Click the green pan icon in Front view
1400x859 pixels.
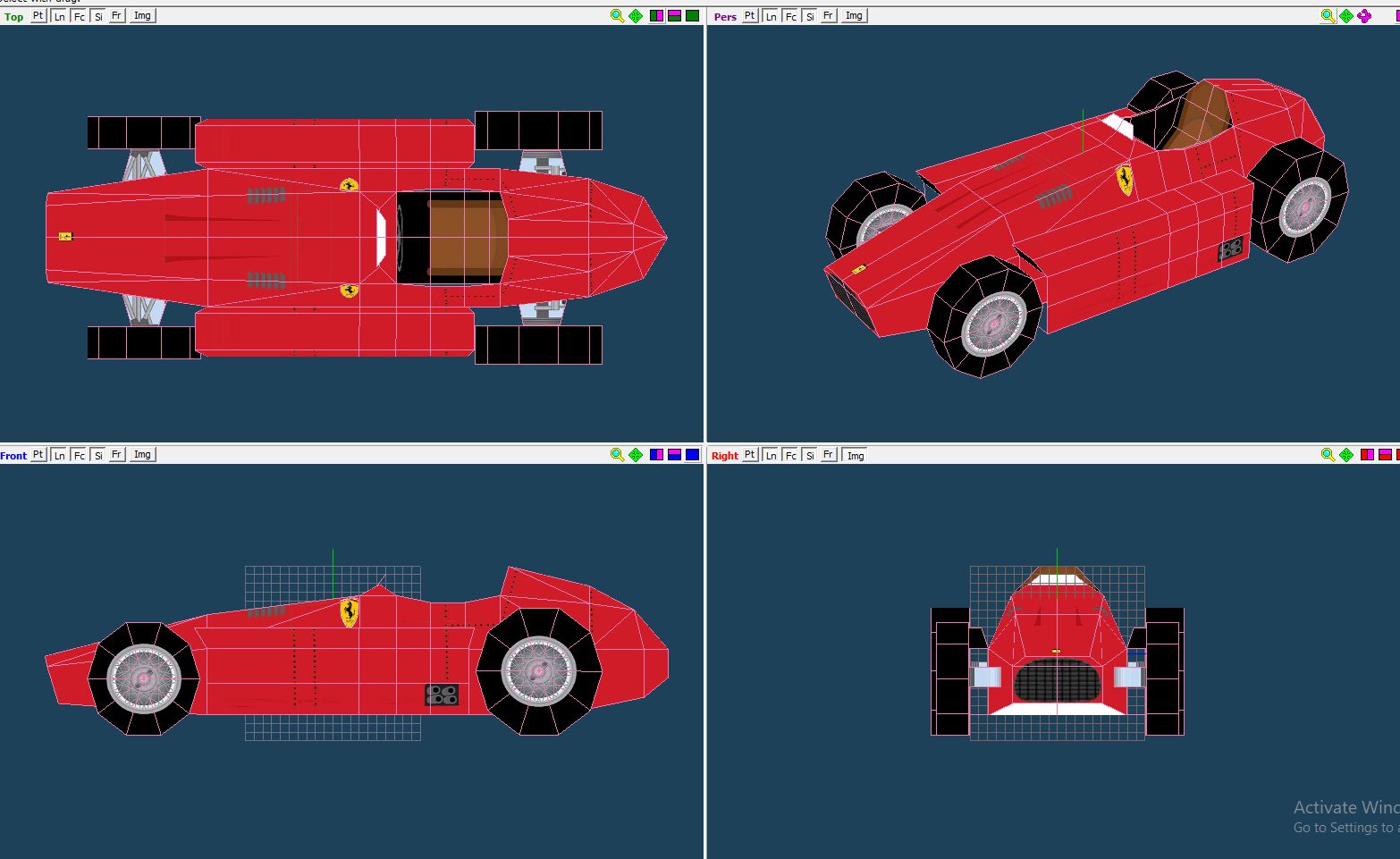[636, 455]
